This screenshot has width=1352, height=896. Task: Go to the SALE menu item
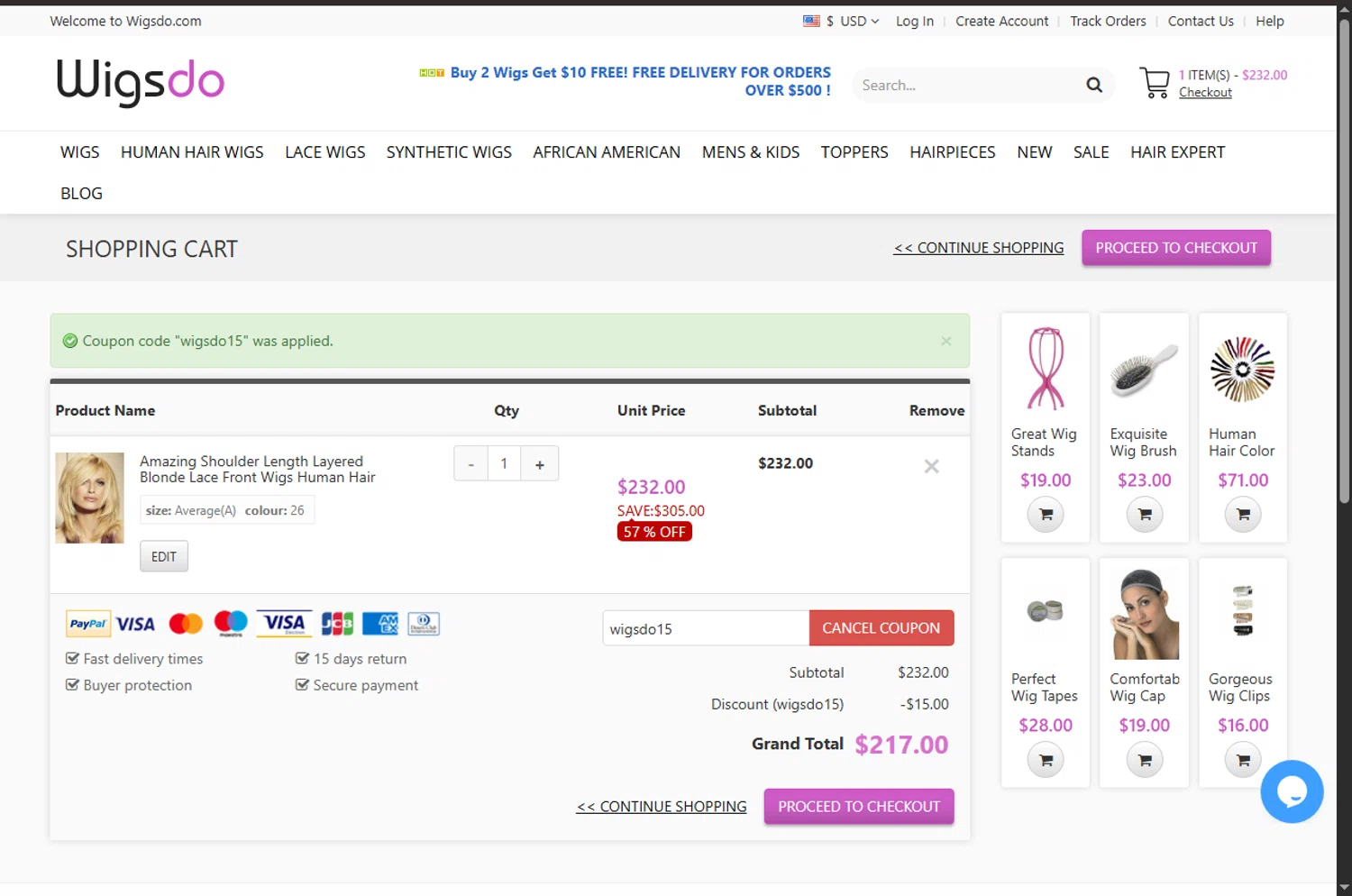(x=1092, y=152)
